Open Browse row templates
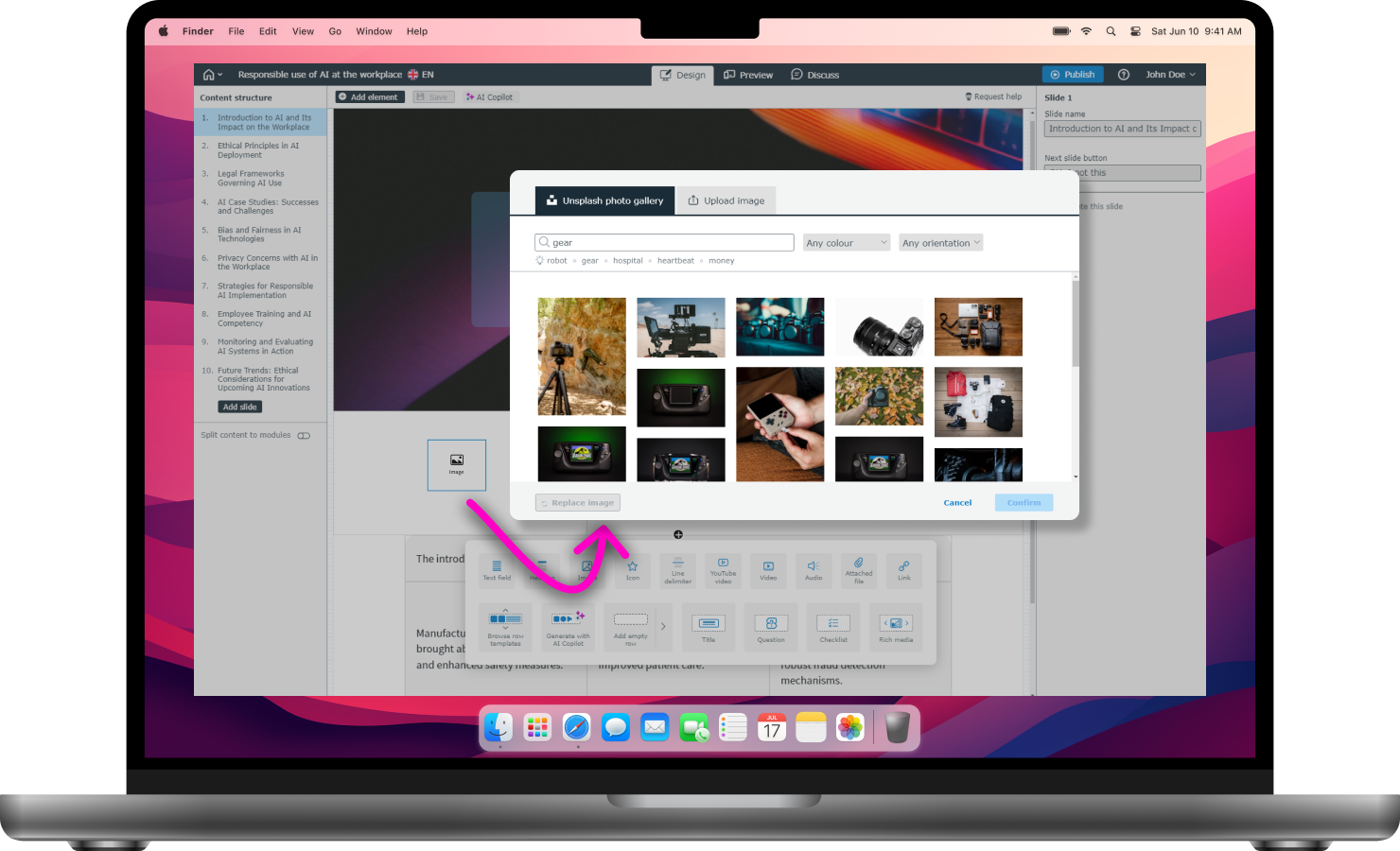Viewport: 1400px width, 851px height. (x=505, y=627)
